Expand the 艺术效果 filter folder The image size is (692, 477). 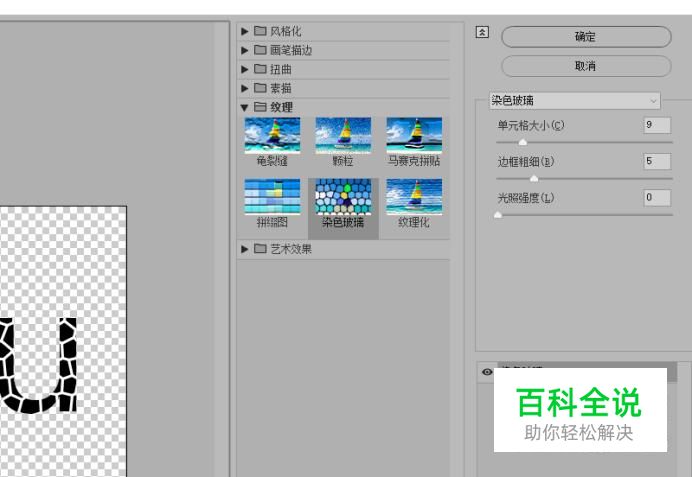[244, 249]
